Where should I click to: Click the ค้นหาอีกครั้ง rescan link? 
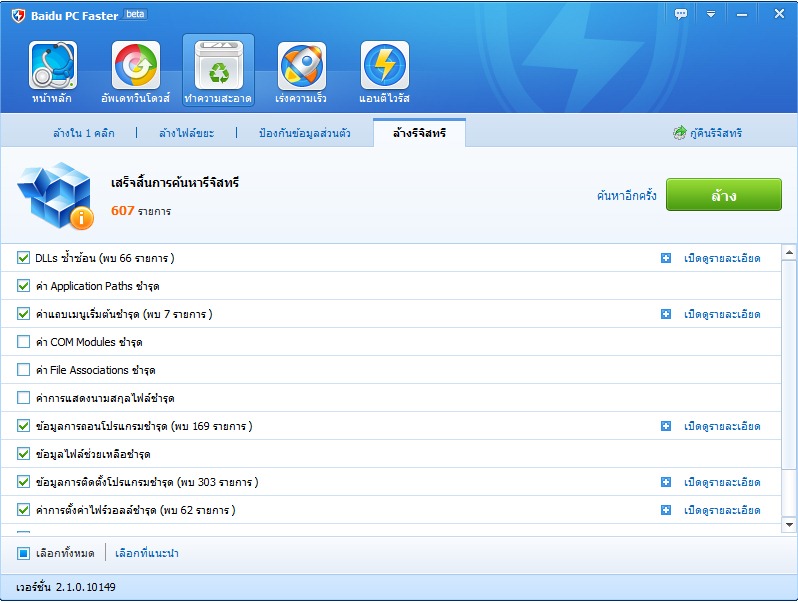click(x=626, y=196)
